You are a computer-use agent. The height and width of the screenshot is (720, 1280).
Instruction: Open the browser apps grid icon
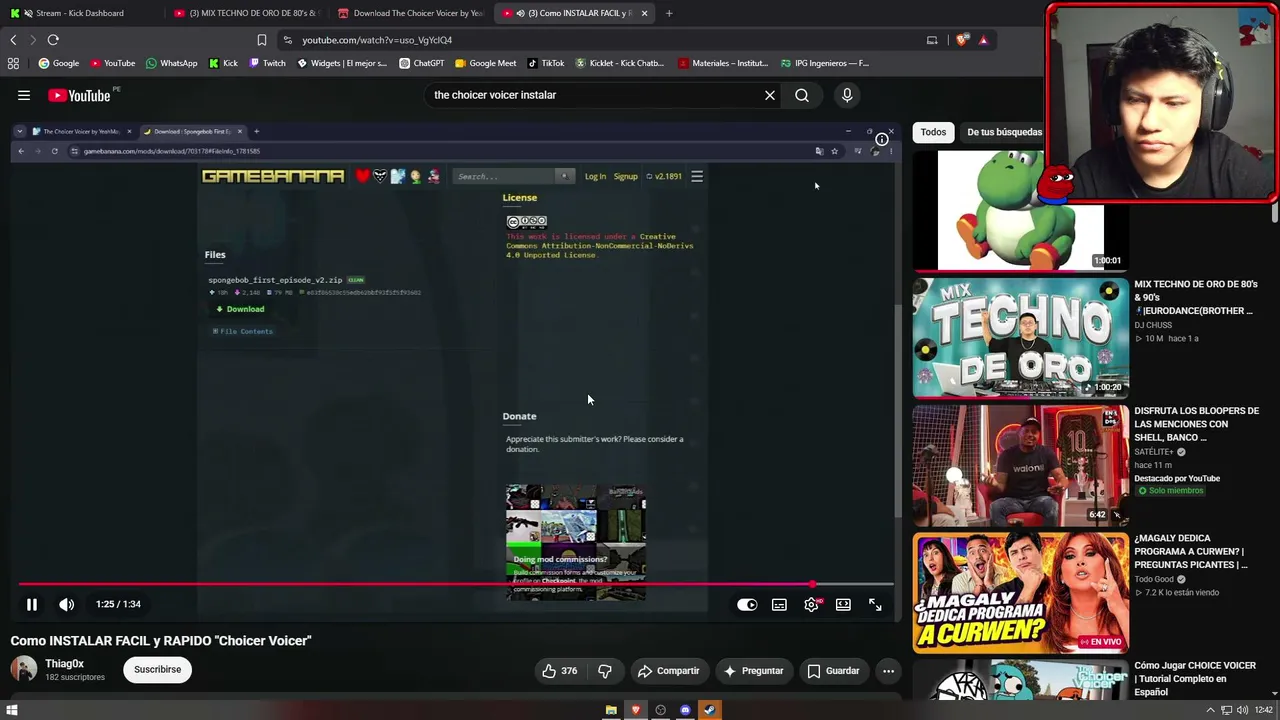(x=13, y=63)
